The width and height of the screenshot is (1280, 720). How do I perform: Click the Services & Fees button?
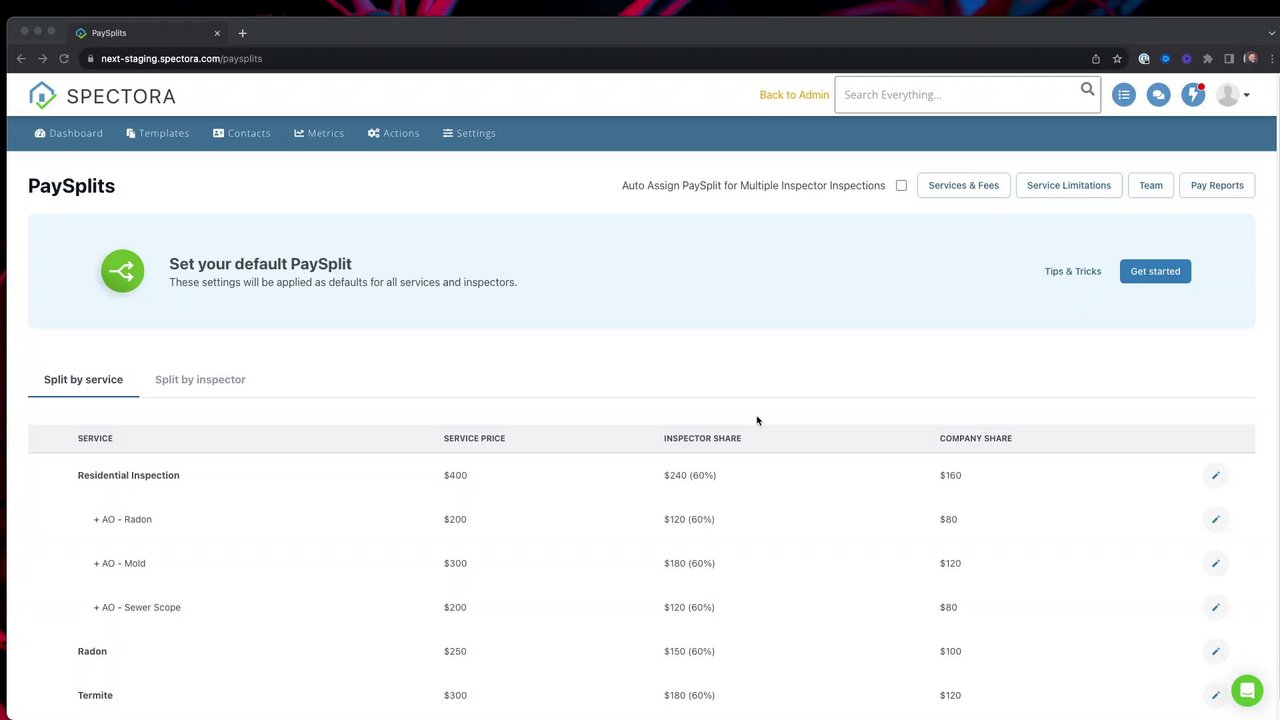click(964, 185)
